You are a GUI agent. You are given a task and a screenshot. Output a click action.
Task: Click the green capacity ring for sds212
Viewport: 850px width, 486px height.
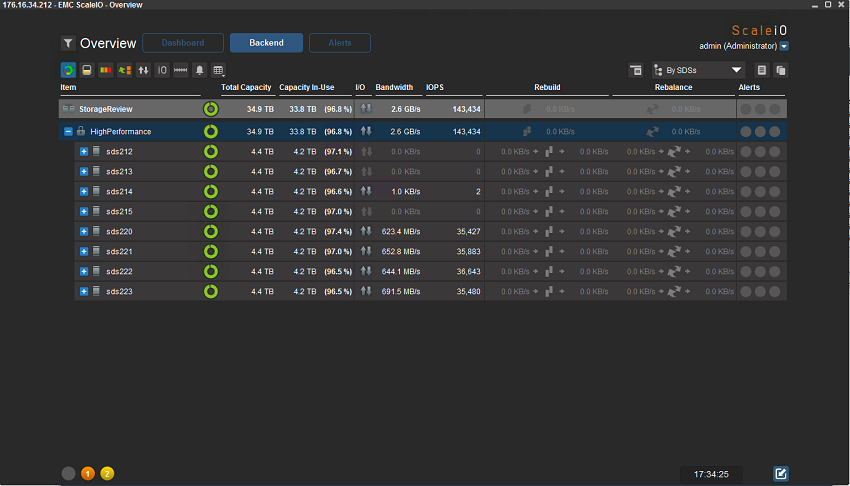(211, 152)
